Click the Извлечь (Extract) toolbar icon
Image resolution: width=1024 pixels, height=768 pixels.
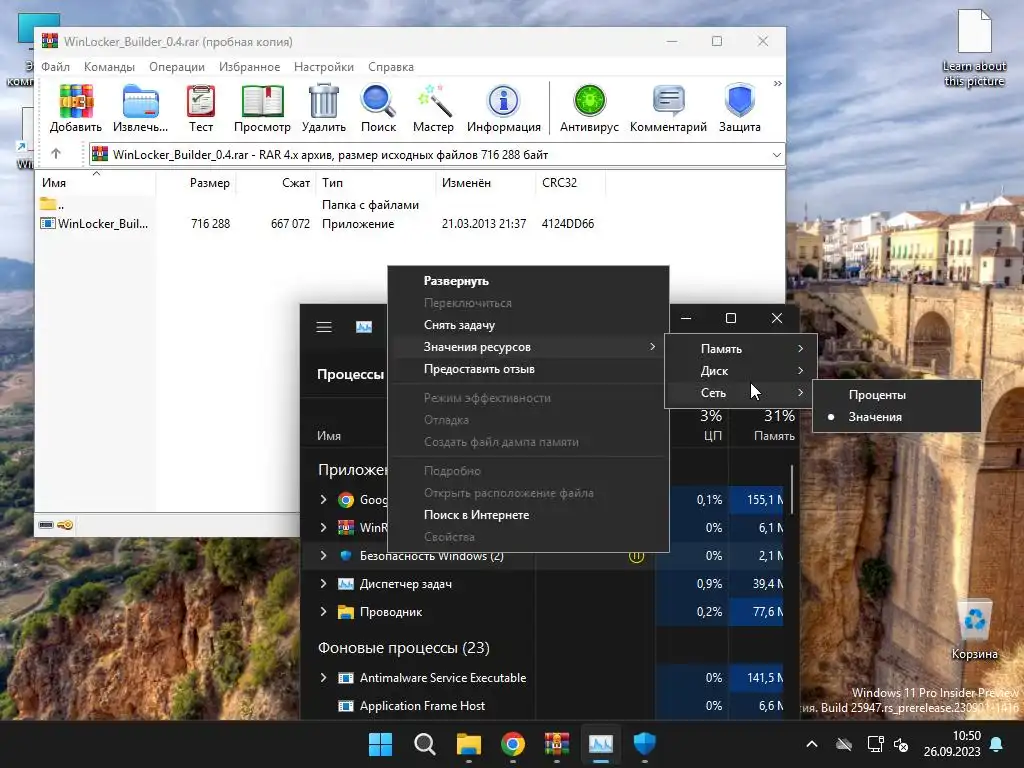[140, 108]
